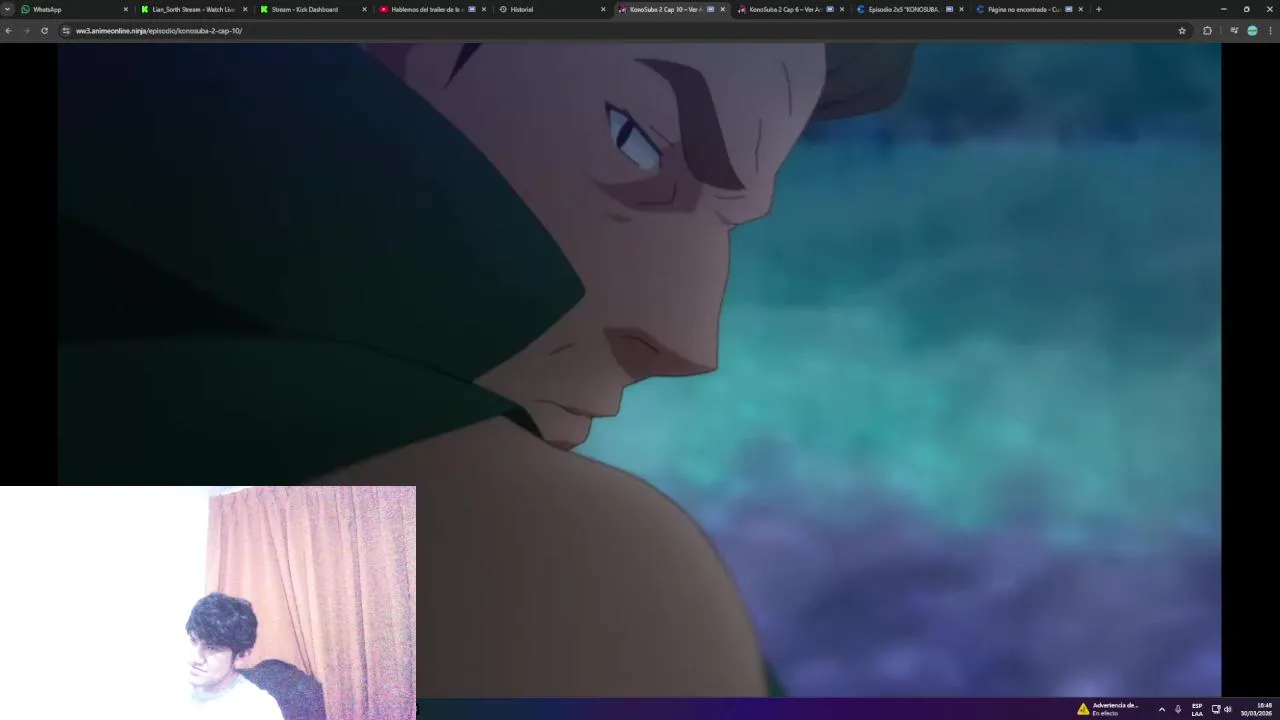
Task: Close the Kick Dashboard tab
Action: point(364,9)
